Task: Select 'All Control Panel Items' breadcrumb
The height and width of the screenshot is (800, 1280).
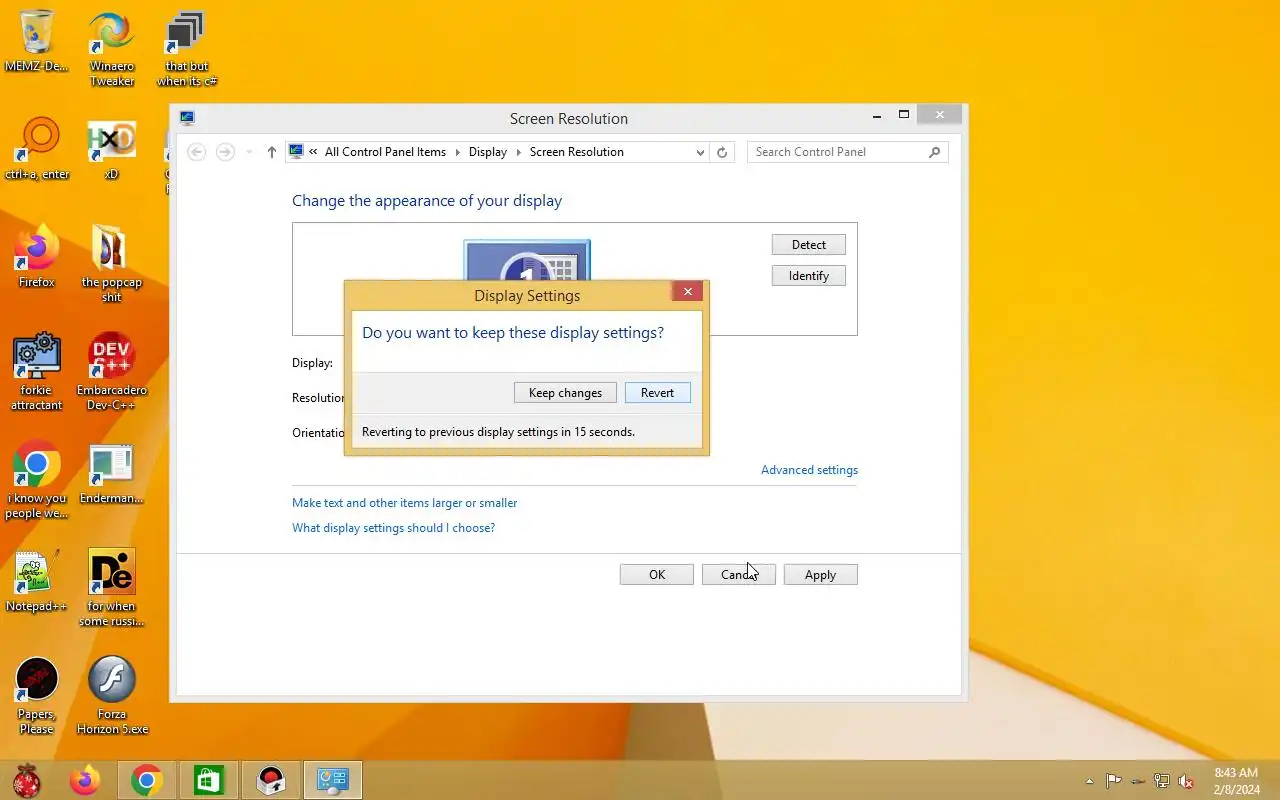Action: point(385,152)
